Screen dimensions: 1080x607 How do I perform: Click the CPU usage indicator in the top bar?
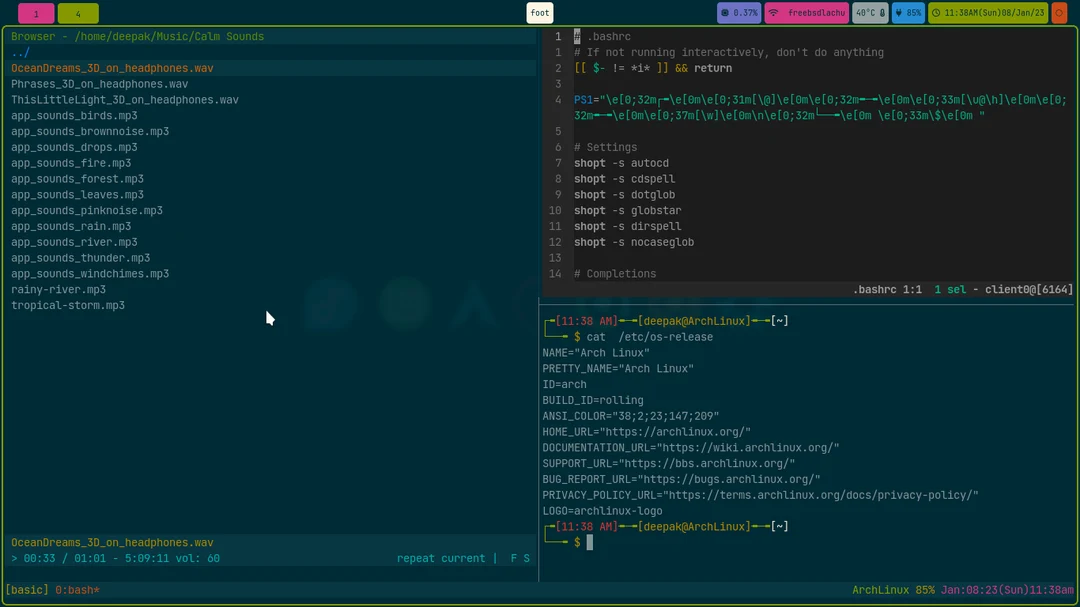(738, 13)
